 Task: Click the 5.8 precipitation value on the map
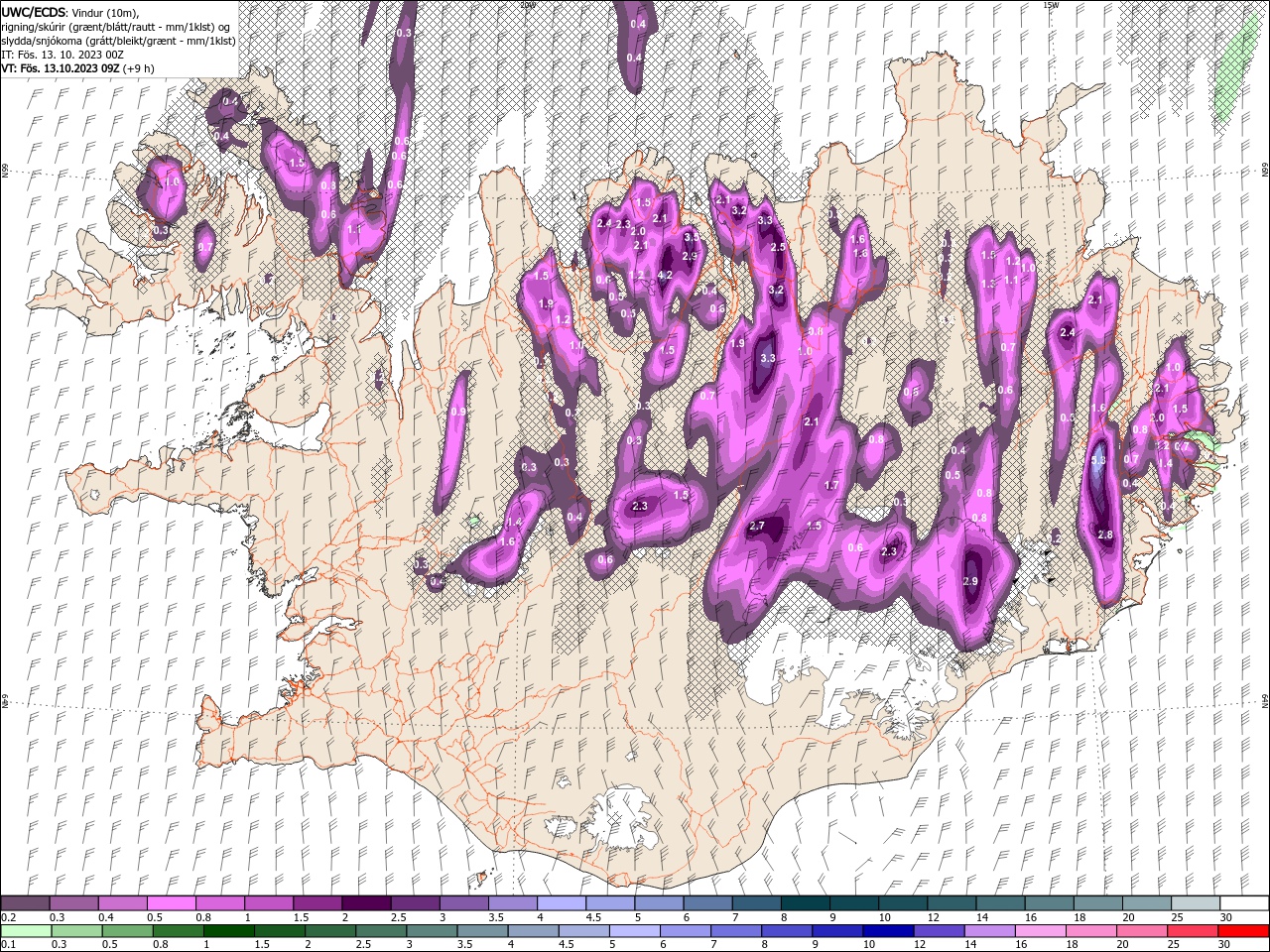[x=1098, y=461]
